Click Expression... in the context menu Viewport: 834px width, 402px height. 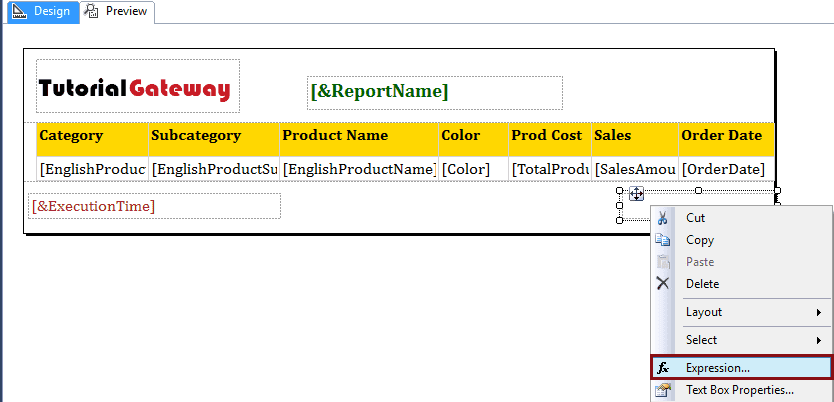coord(741,367)
